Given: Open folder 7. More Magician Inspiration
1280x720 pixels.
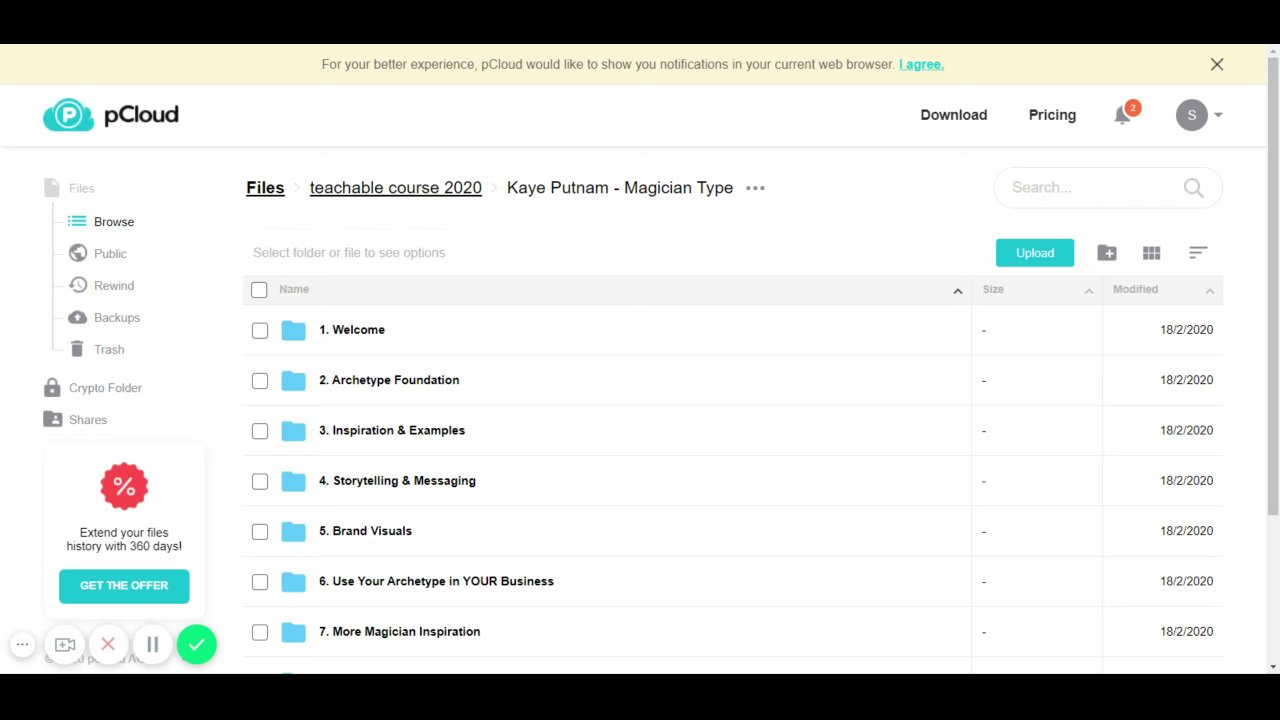Looking at the screenshot, I should pos(399,631).
